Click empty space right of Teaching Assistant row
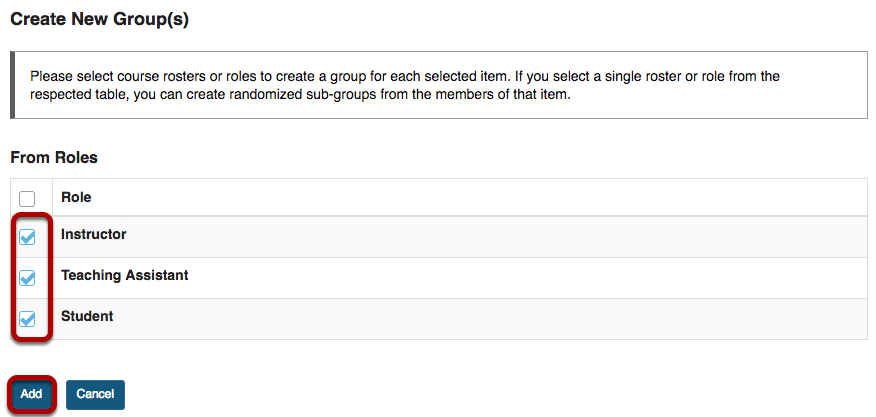The width and height of the screenshot is (876, 417). point(500,277)
